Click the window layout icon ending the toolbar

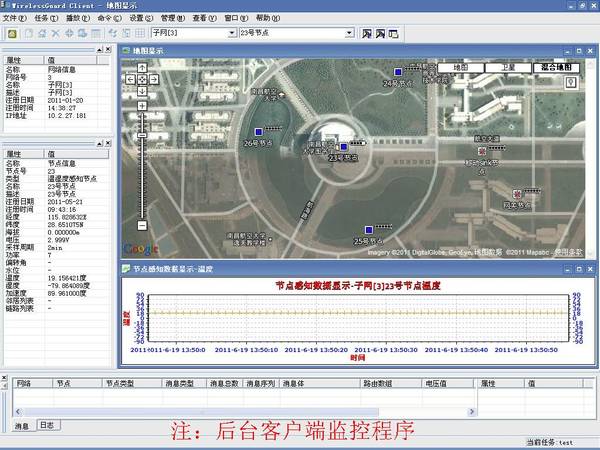(x=393, y=34)
